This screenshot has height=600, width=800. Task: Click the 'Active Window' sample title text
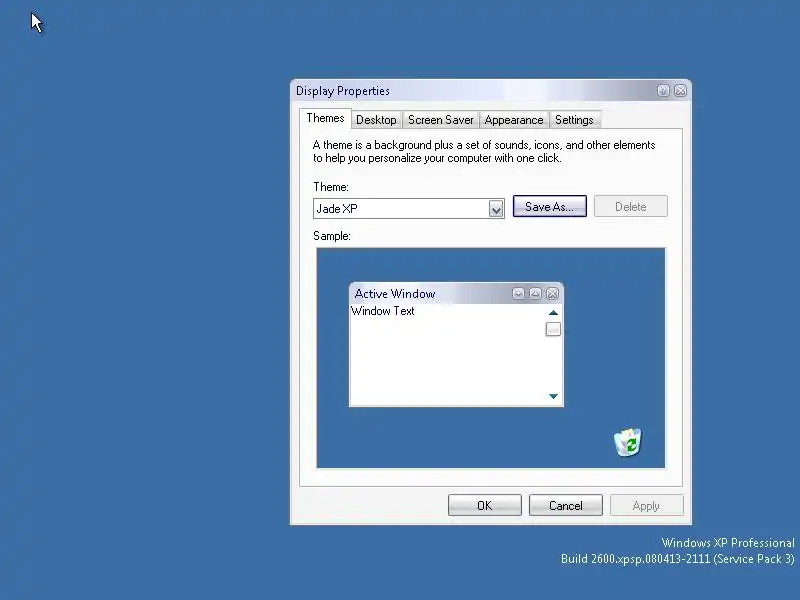point(395,294)
